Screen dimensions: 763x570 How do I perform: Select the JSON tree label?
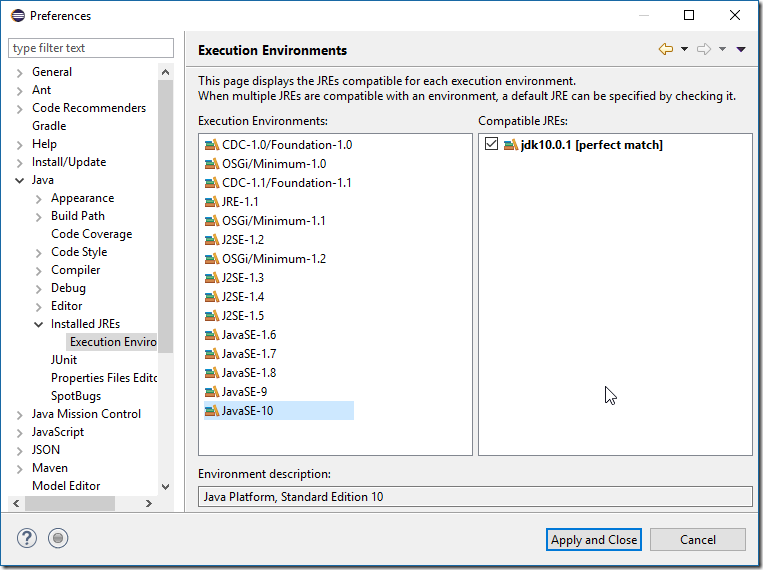click(x=46, y=450)
